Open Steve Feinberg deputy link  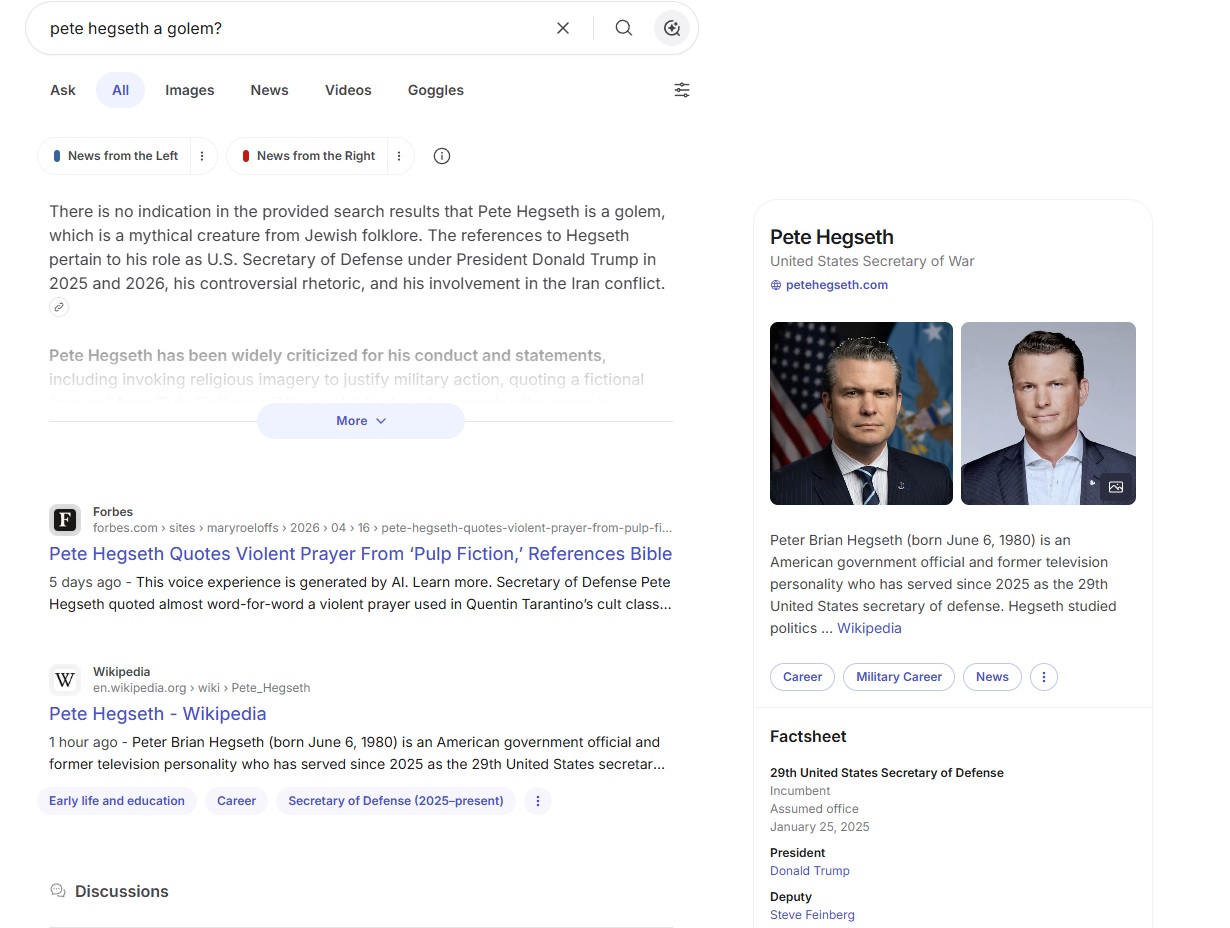point(812,915)
